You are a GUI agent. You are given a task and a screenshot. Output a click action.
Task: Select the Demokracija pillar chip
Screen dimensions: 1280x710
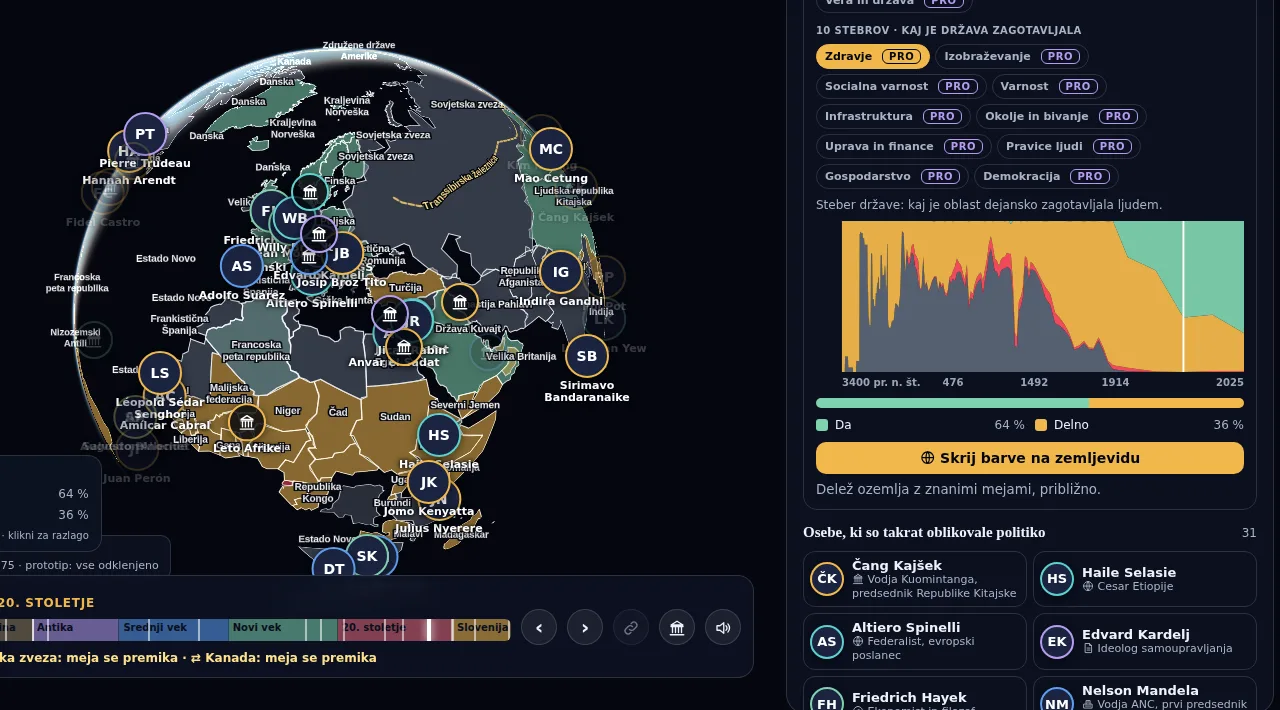point(1046,177)
